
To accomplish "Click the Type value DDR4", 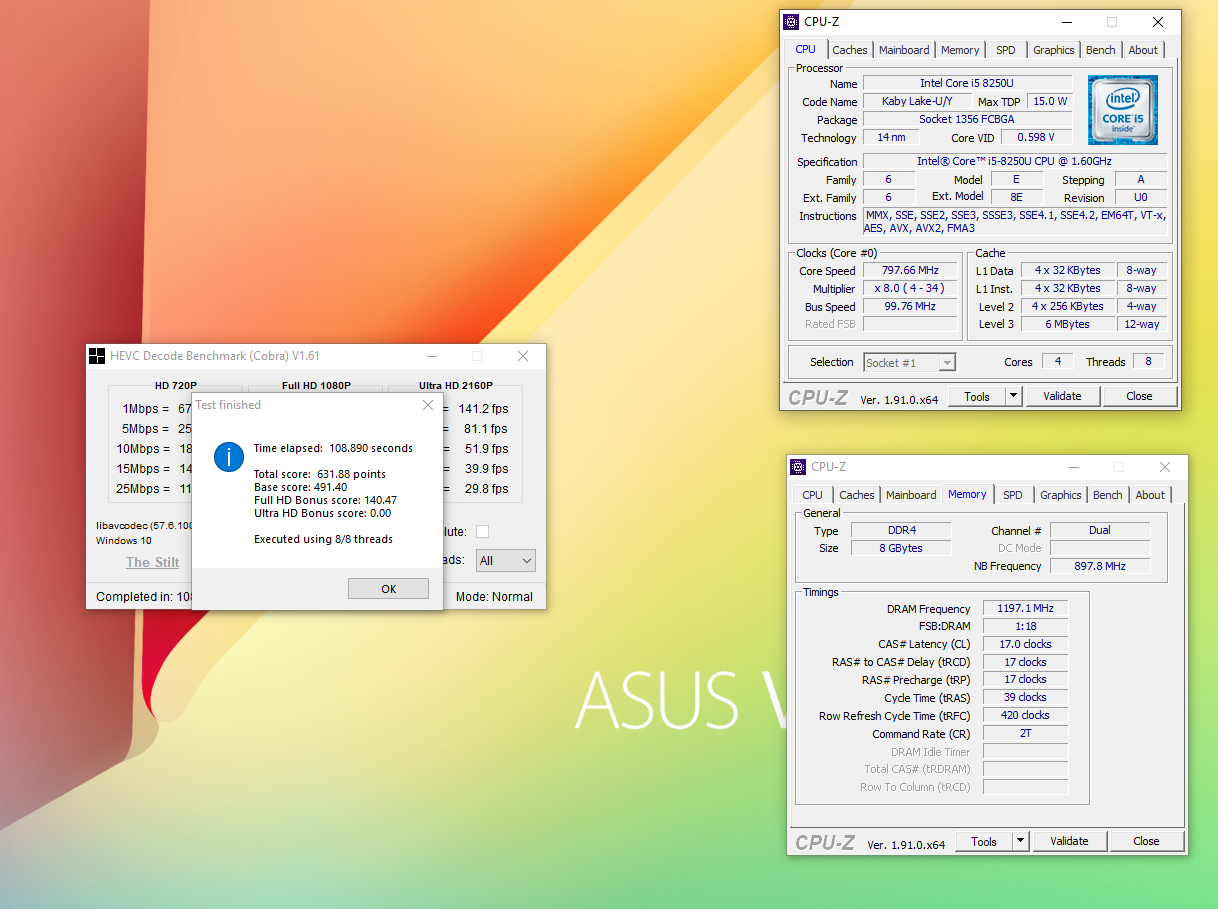I will tap(901, 530).
